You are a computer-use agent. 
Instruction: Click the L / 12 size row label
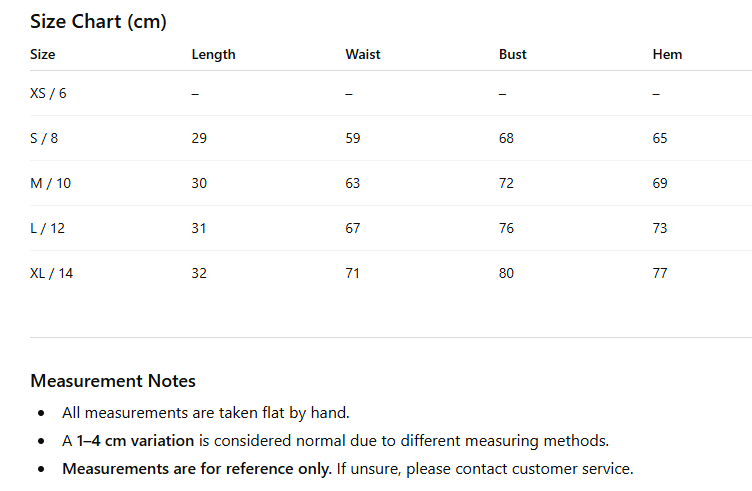47,228
